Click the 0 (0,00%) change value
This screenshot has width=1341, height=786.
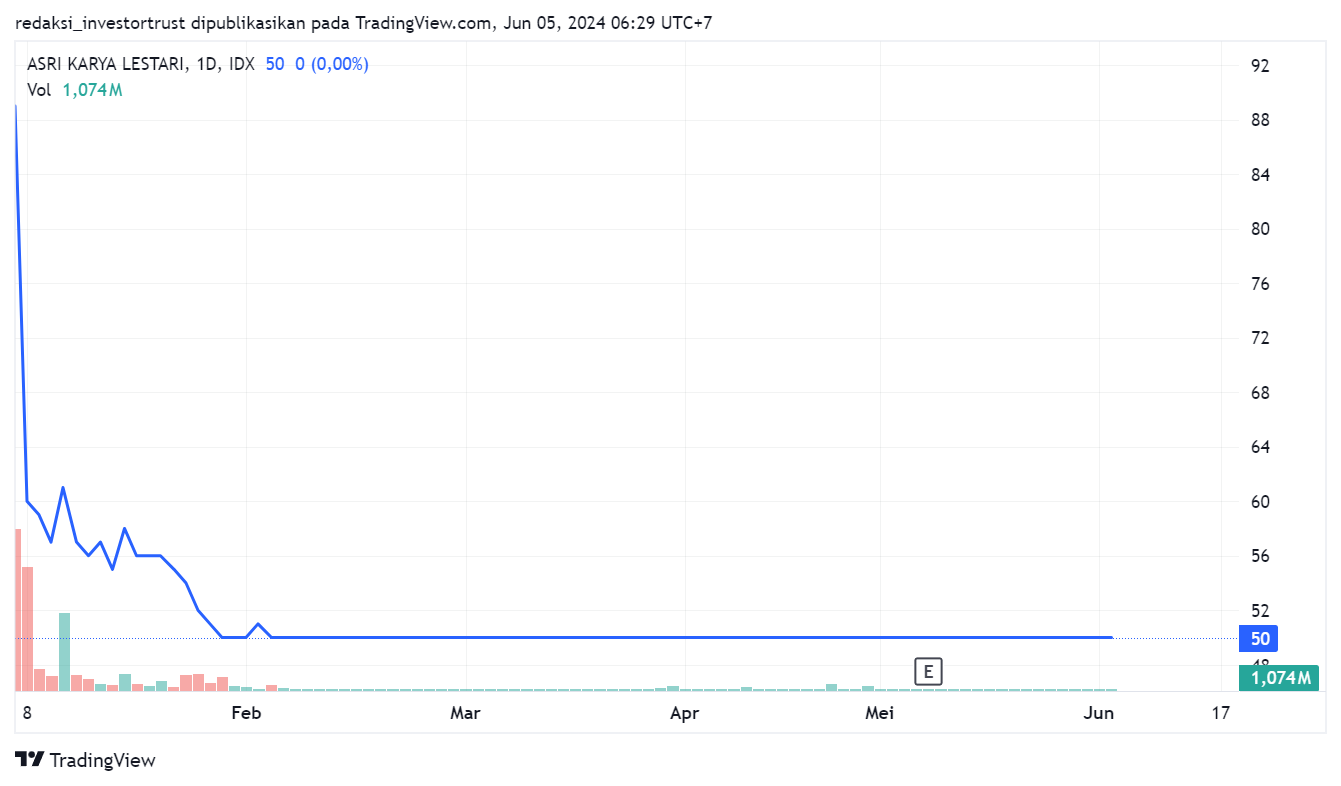(x=332, y=64)
